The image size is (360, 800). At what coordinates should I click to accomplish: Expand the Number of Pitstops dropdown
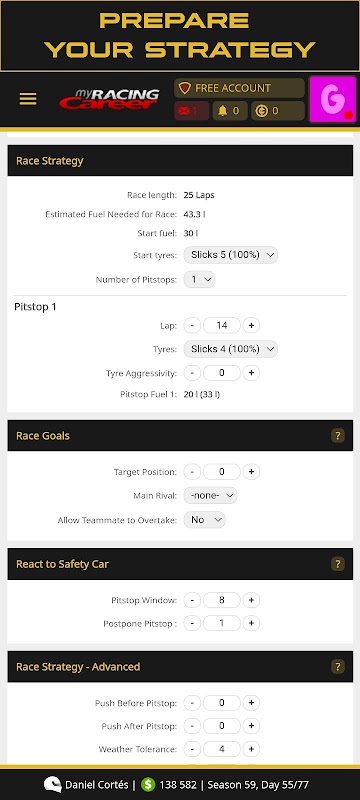pos(199,279)
